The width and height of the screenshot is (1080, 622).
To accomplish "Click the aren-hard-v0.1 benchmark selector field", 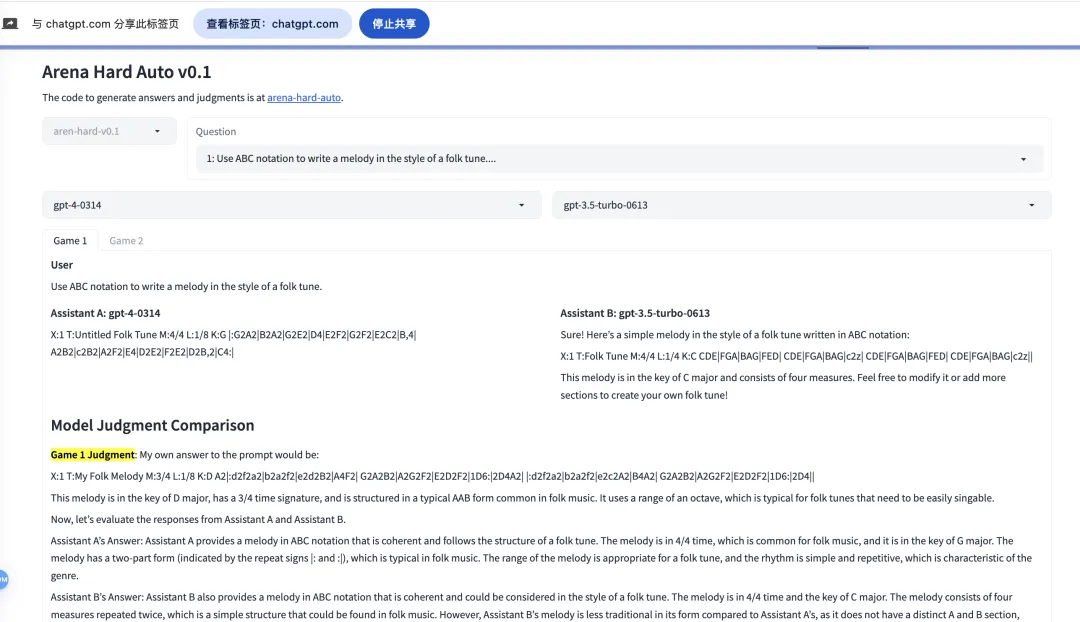I will (110, 131).
